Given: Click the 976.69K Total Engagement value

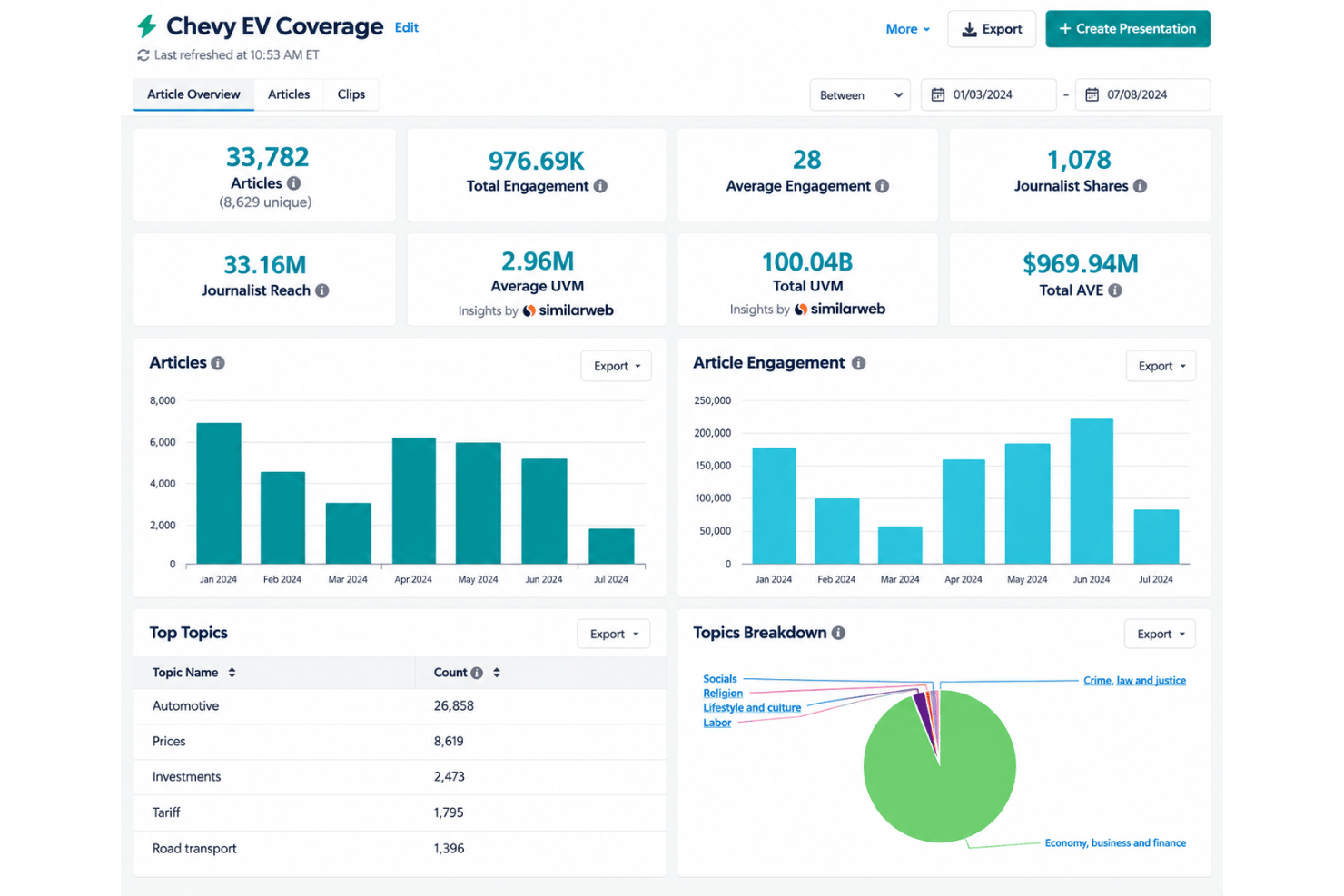Looking at the screenshot, I should (x=537, y=161).
